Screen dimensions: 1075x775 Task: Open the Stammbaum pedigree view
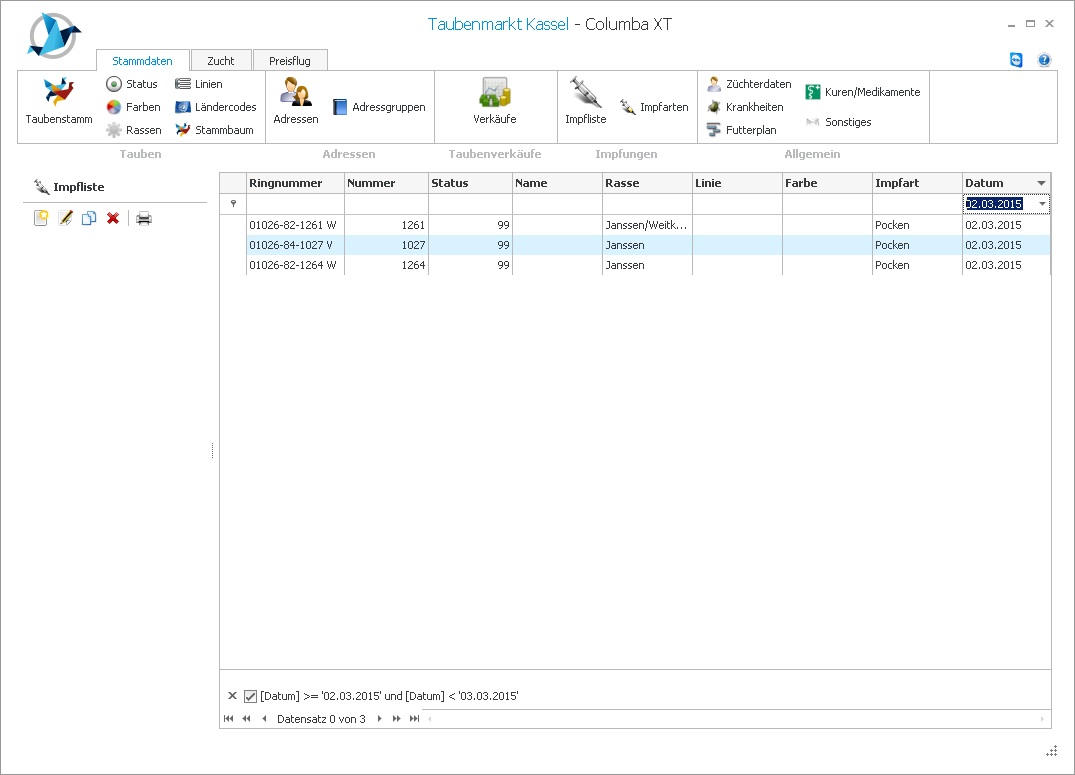point(214,130)
